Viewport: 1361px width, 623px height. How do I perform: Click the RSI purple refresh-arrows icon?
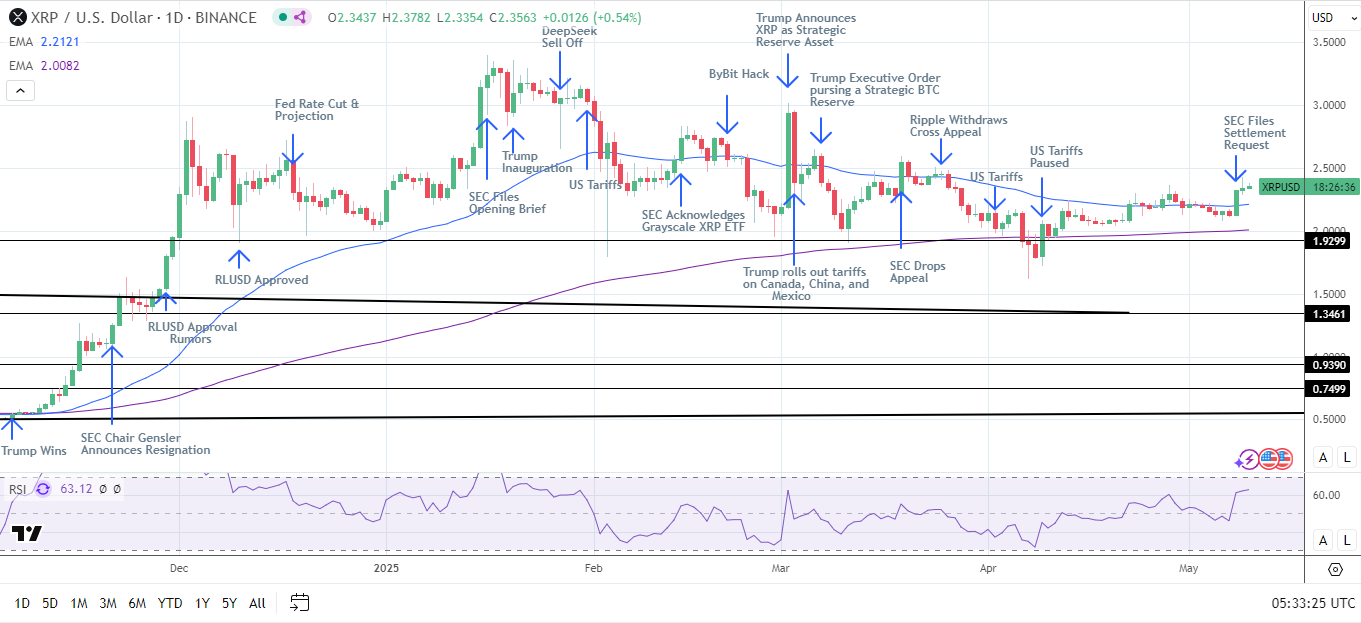click(x=43, y=489)
